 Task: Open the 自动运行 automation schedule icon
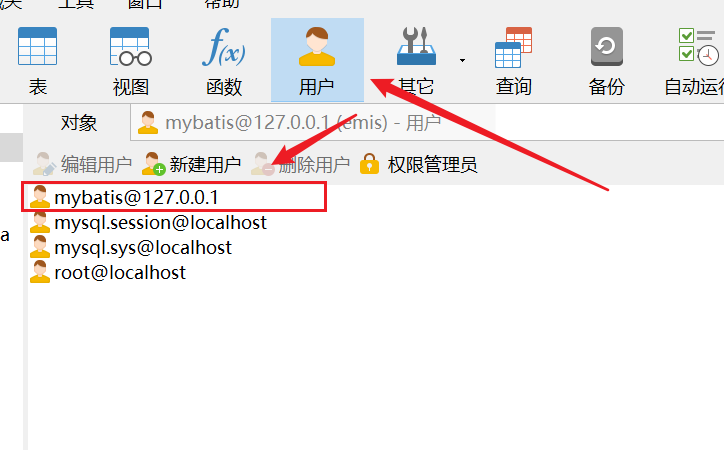coord(694,61)
